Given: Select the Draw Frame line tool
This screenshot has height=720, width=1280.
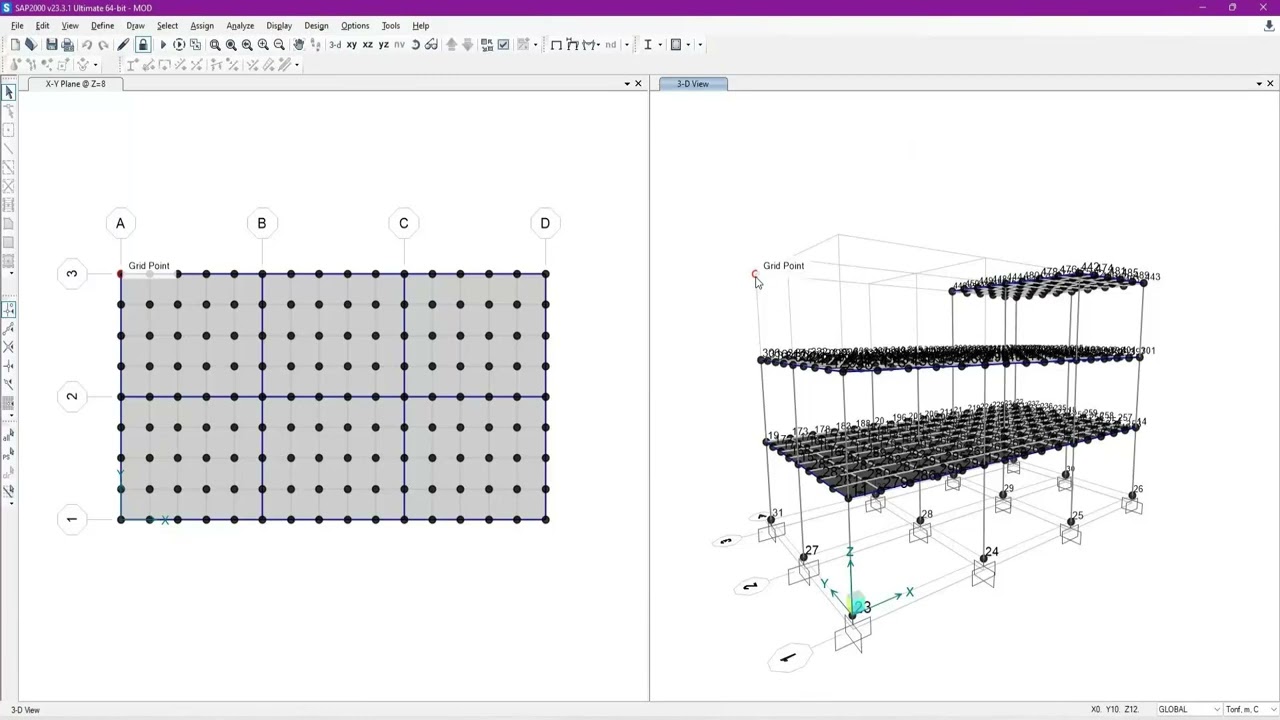Looking at the screenshot, I should (x=9, y=149).
